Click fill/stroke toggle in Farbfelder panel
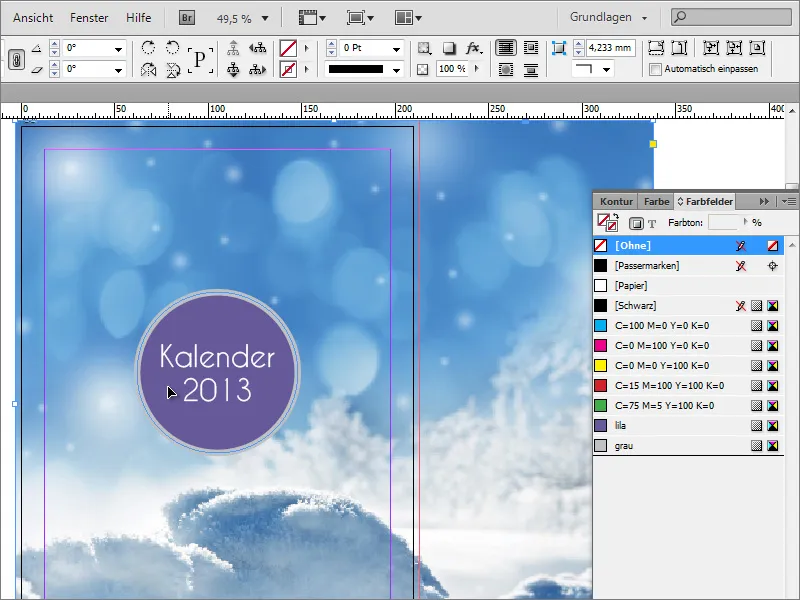 607,222
